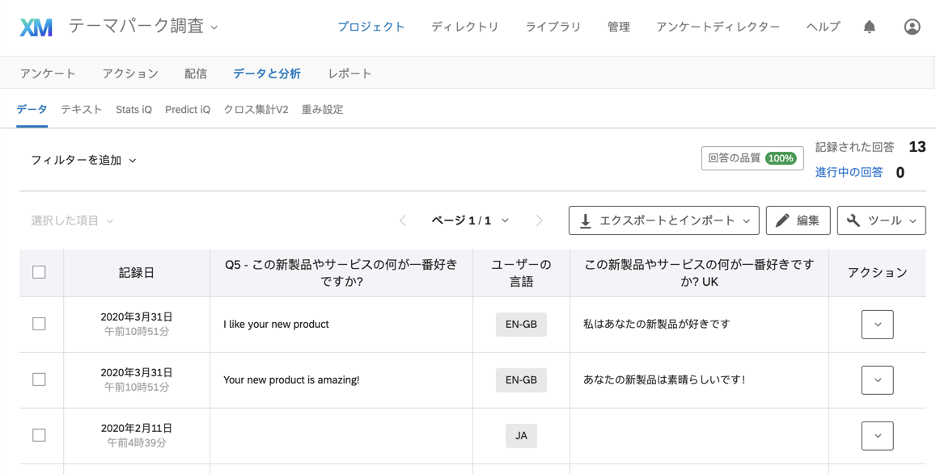Click the 進行中の回答 link
Screen dimensions: 936x474
[x=849, y=172]
